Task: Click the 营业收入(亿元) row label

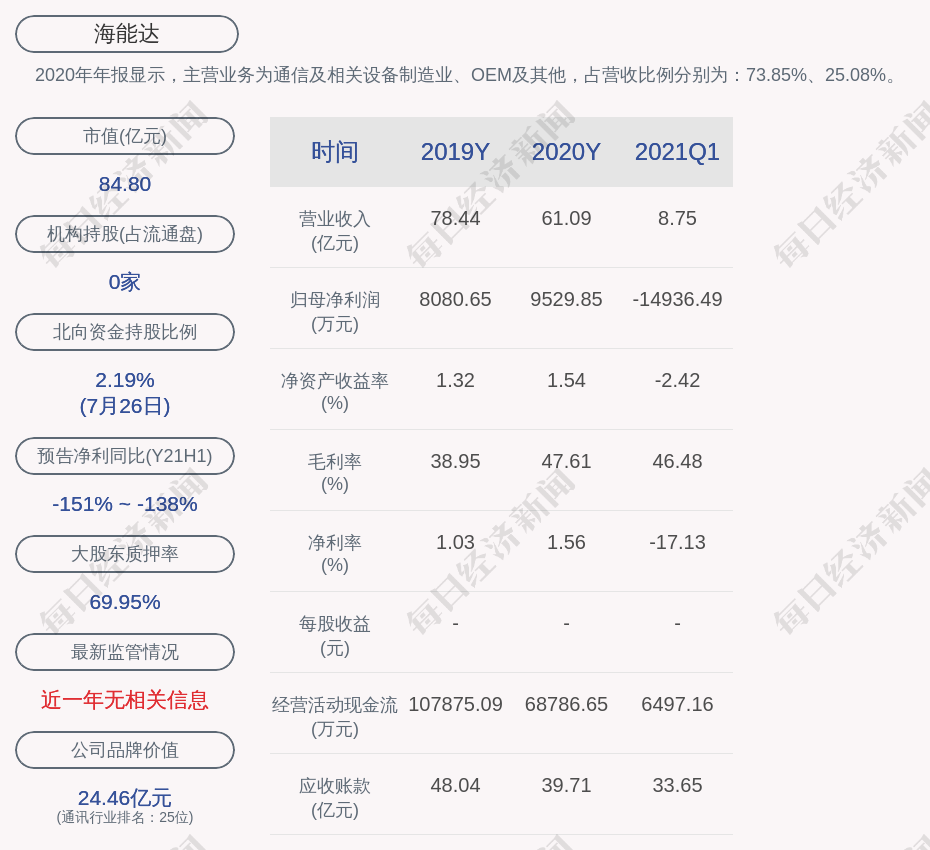Action: pos(335,231)
